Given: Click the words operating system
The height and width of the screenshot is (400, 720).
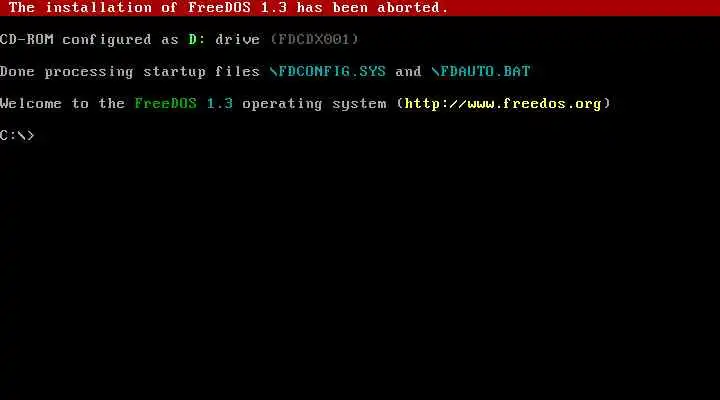Looking at the screenshot, I should point(315,104).
